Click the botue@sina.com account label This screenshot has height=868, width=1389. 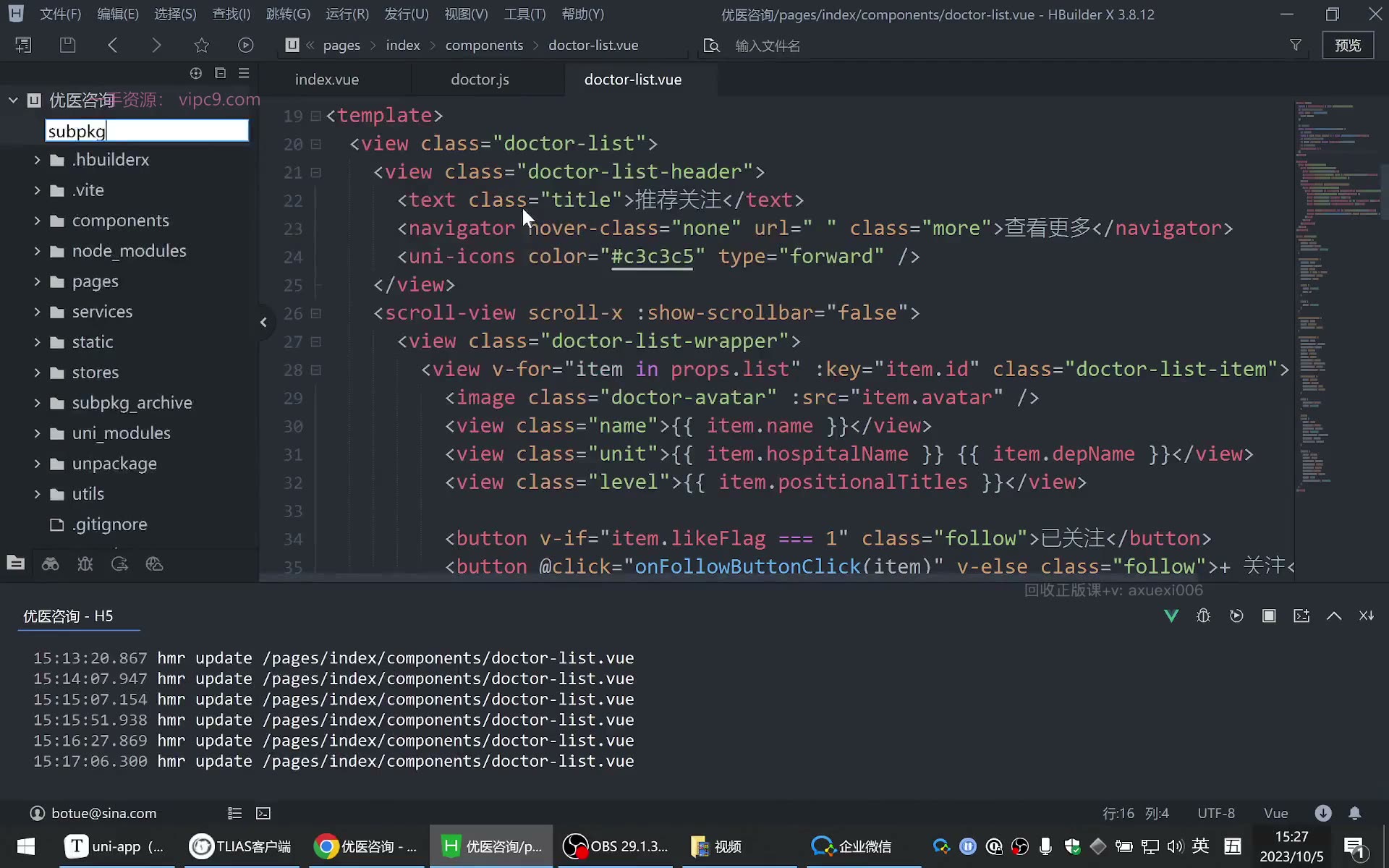103,813
